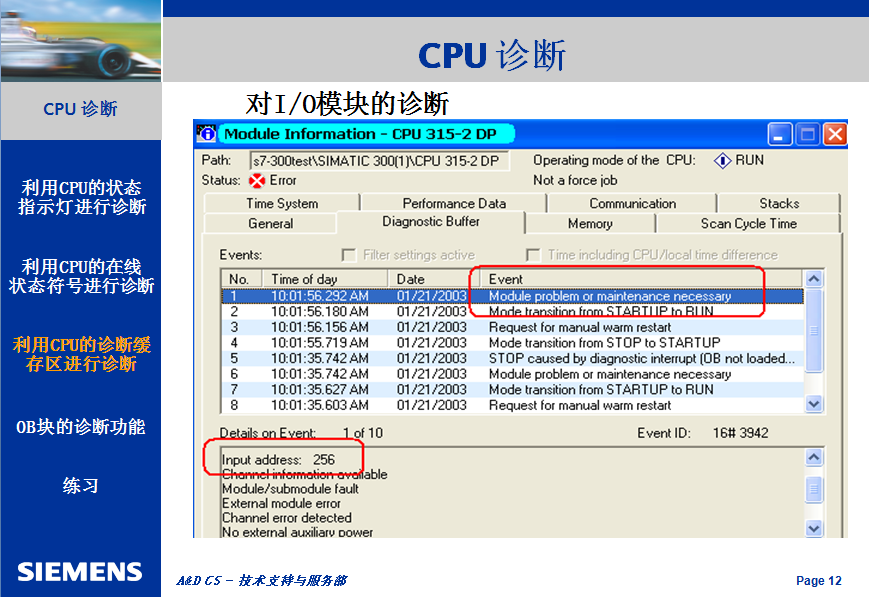Click the Path field value
The width and height of the screenshot is (869, 597).
click(379, 161)
